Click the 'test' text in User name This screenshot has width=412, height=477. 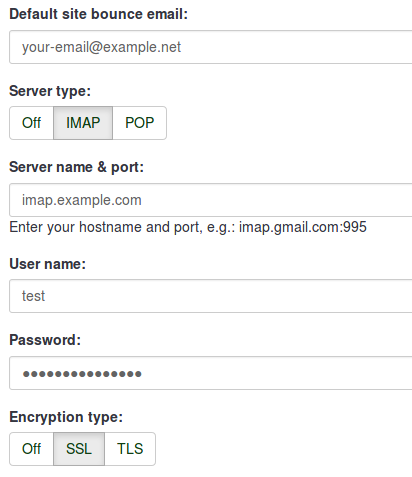click(x=33, y=296)
